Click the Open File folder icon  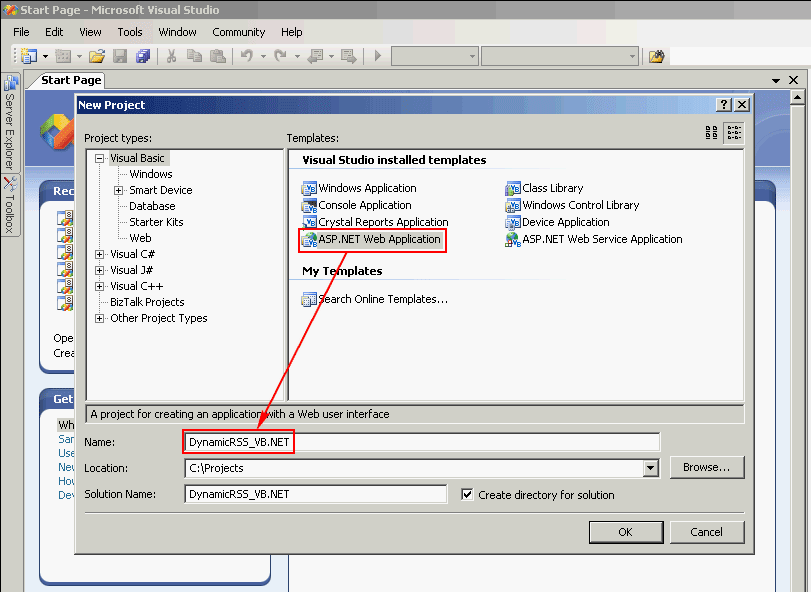(x=97, y=56)
